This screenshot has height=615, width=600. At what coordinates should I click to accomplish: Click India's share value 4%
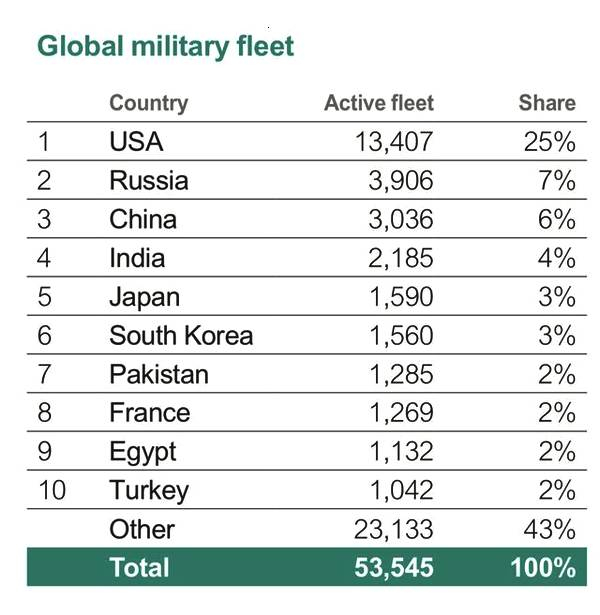click(557, 258)
